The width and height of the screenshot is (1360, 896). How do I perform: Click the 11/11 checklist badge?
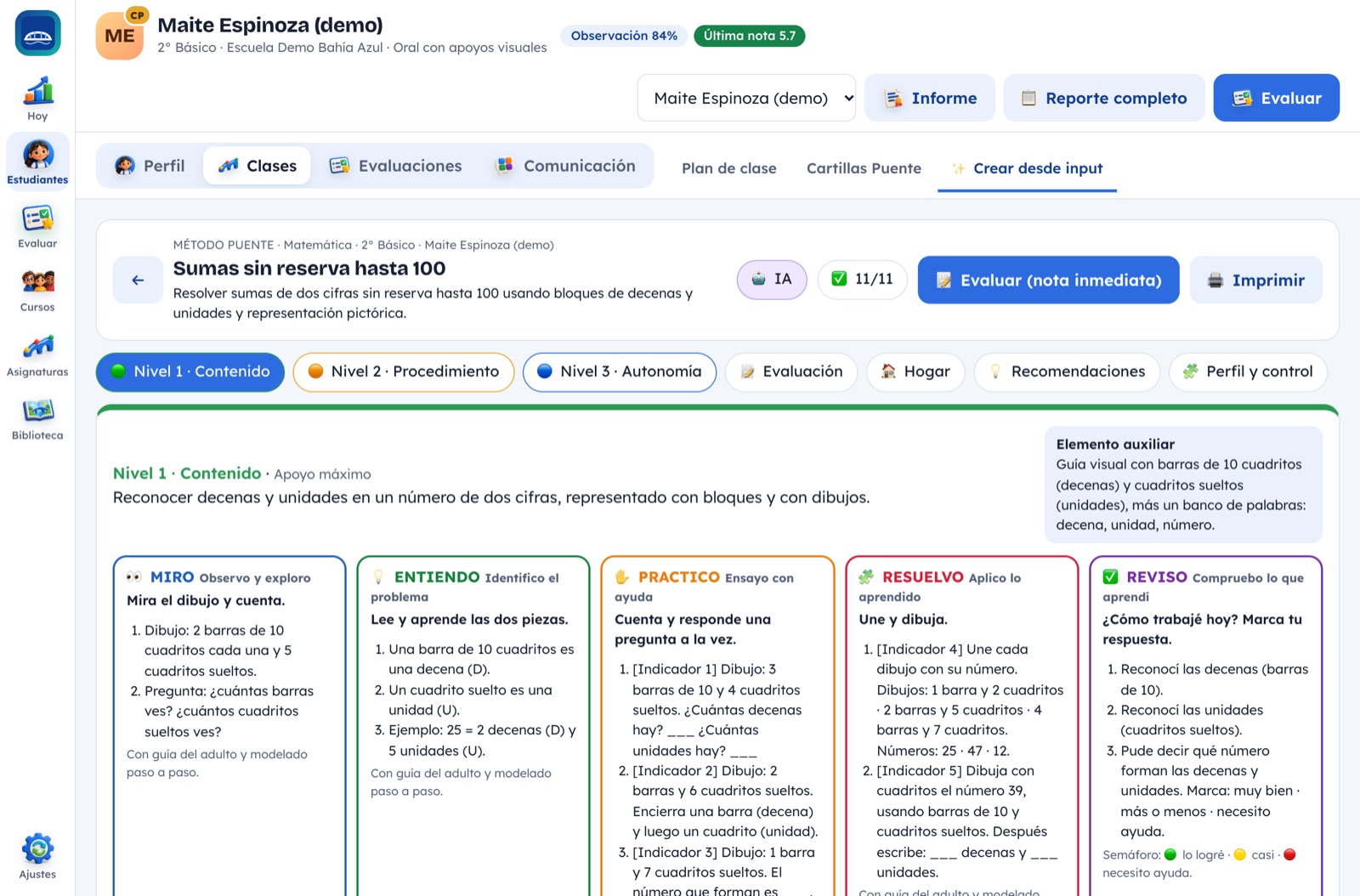862,280
